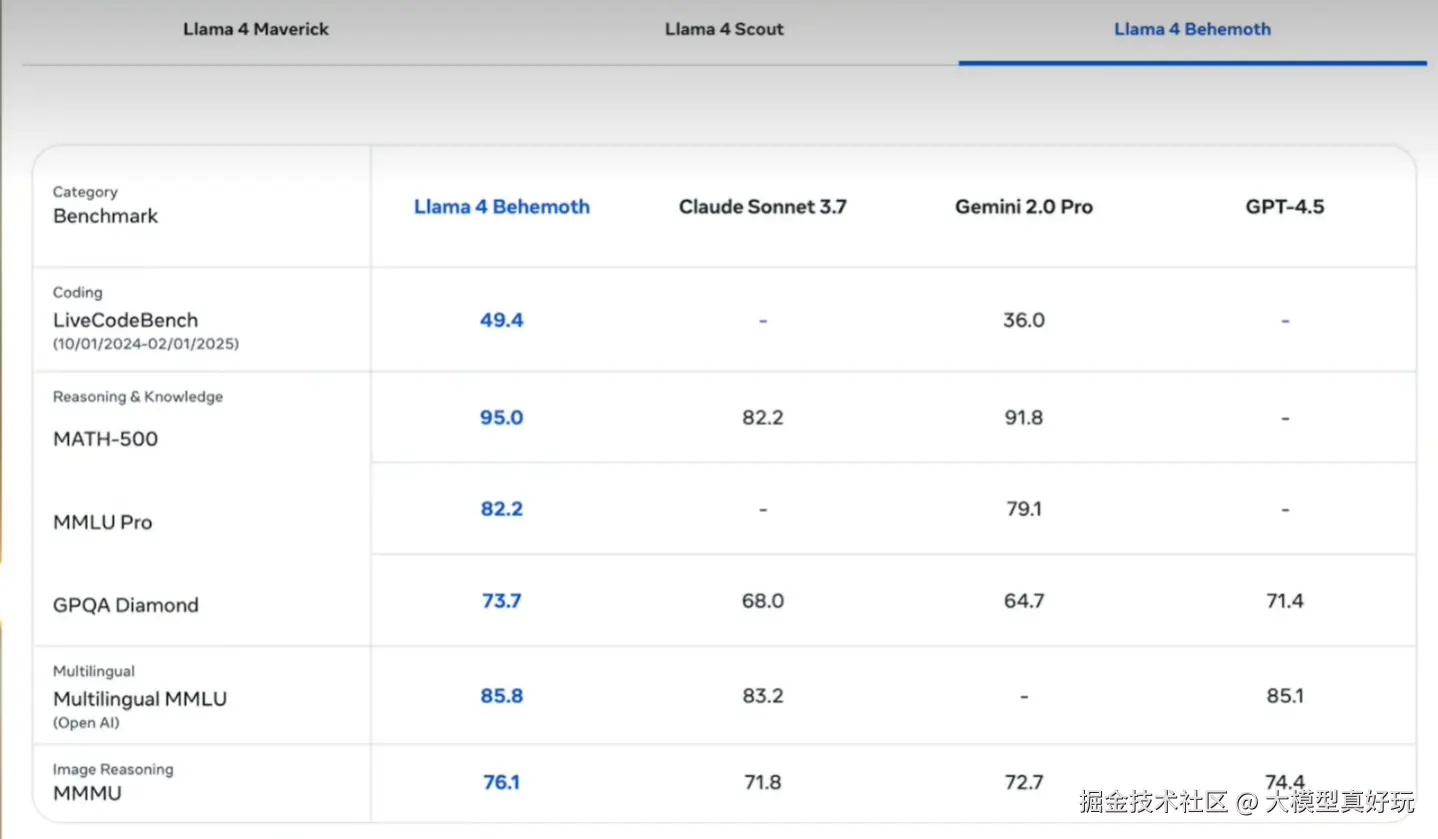Switch to the Llama 4 Maverick tab
Viewport: 1438px width, 839px height.
pos(255,29)
